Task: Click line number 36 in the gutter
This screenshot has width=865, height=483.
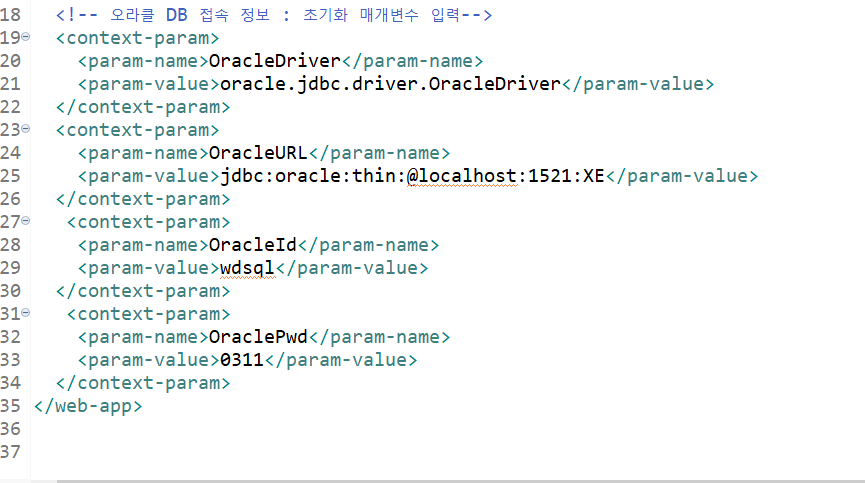Action: (10, 429)
